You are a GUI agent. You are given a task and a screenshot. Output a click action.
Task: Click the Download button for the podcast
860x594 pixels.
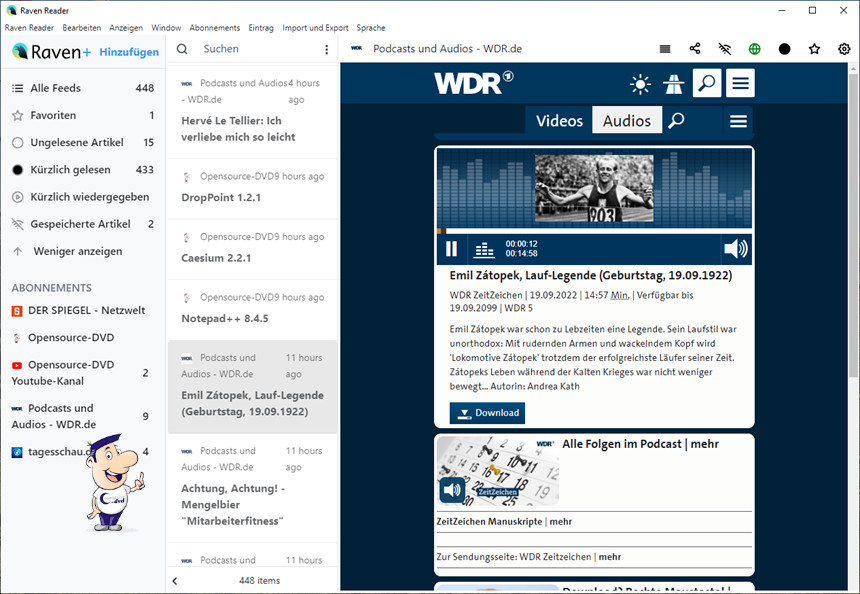tap(487, 413)
